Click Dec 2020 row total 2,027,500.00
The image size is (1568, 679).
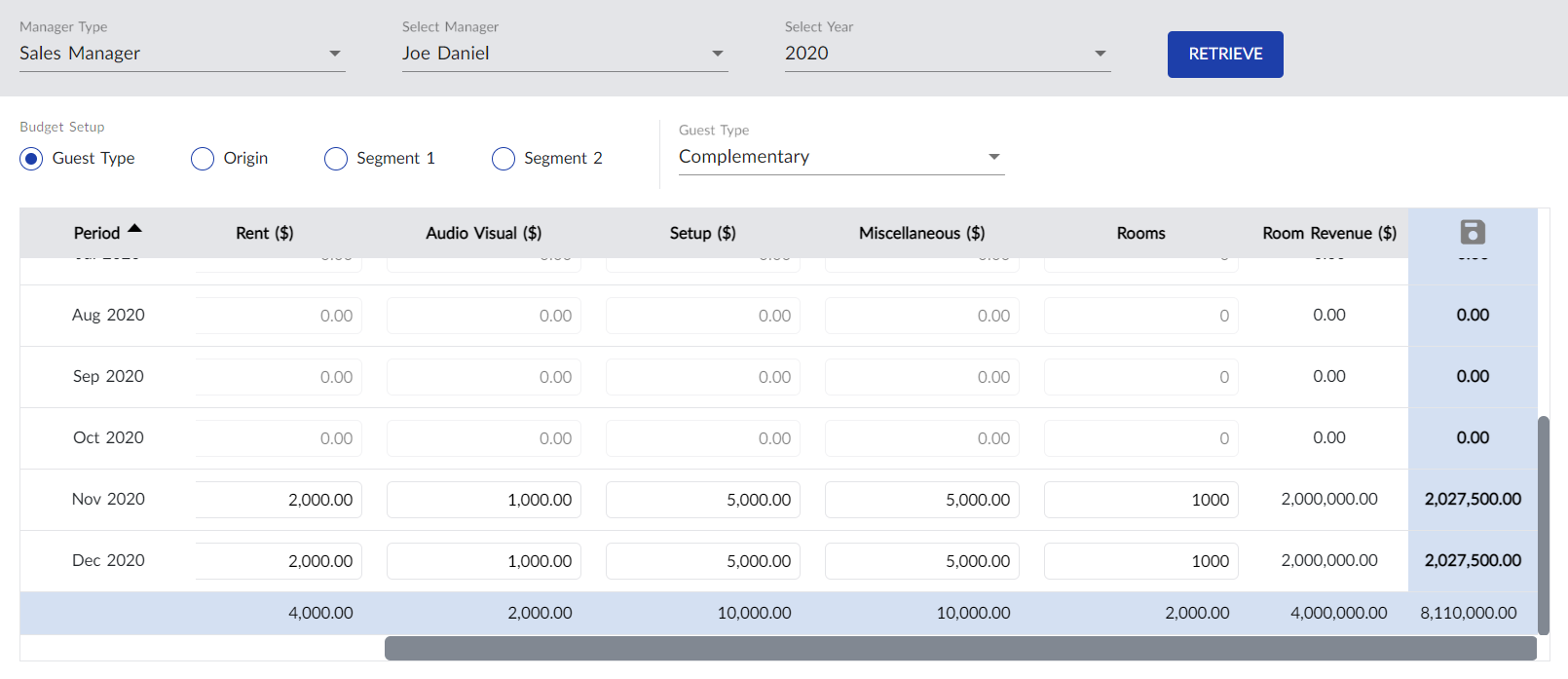click(1473, 560)
